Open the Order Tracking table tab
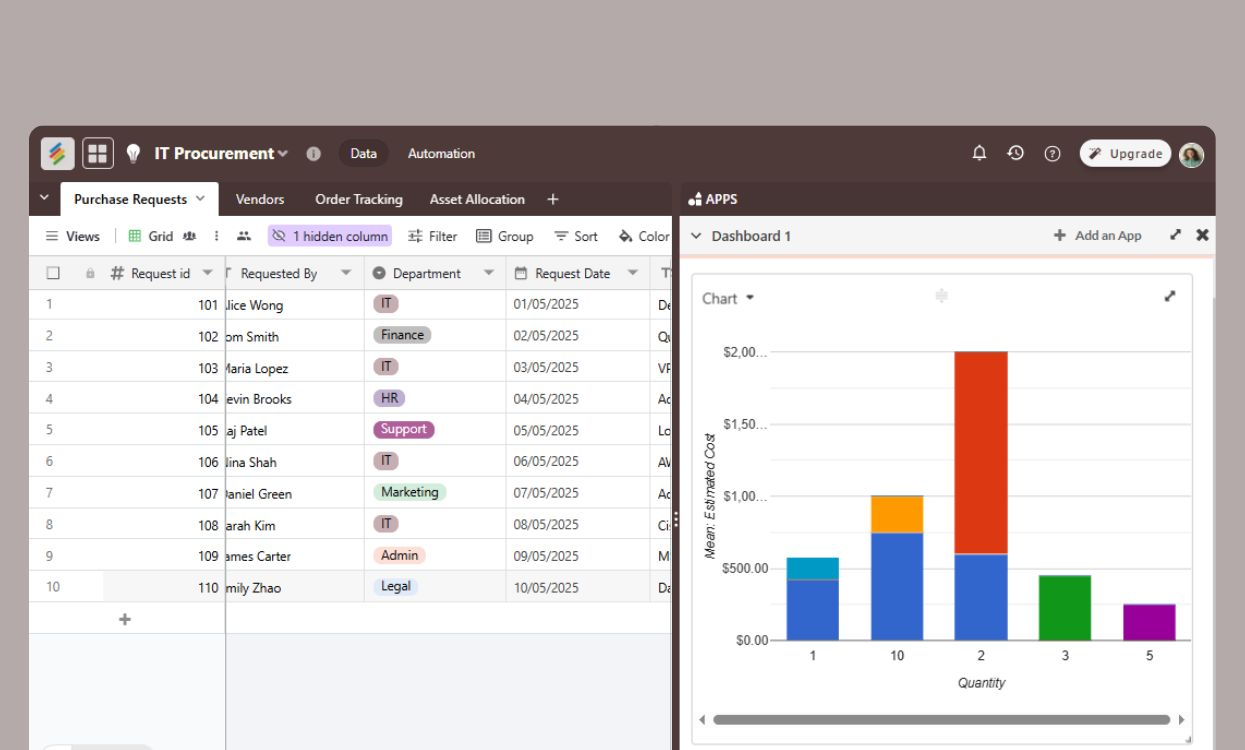 tap(359, 199)
